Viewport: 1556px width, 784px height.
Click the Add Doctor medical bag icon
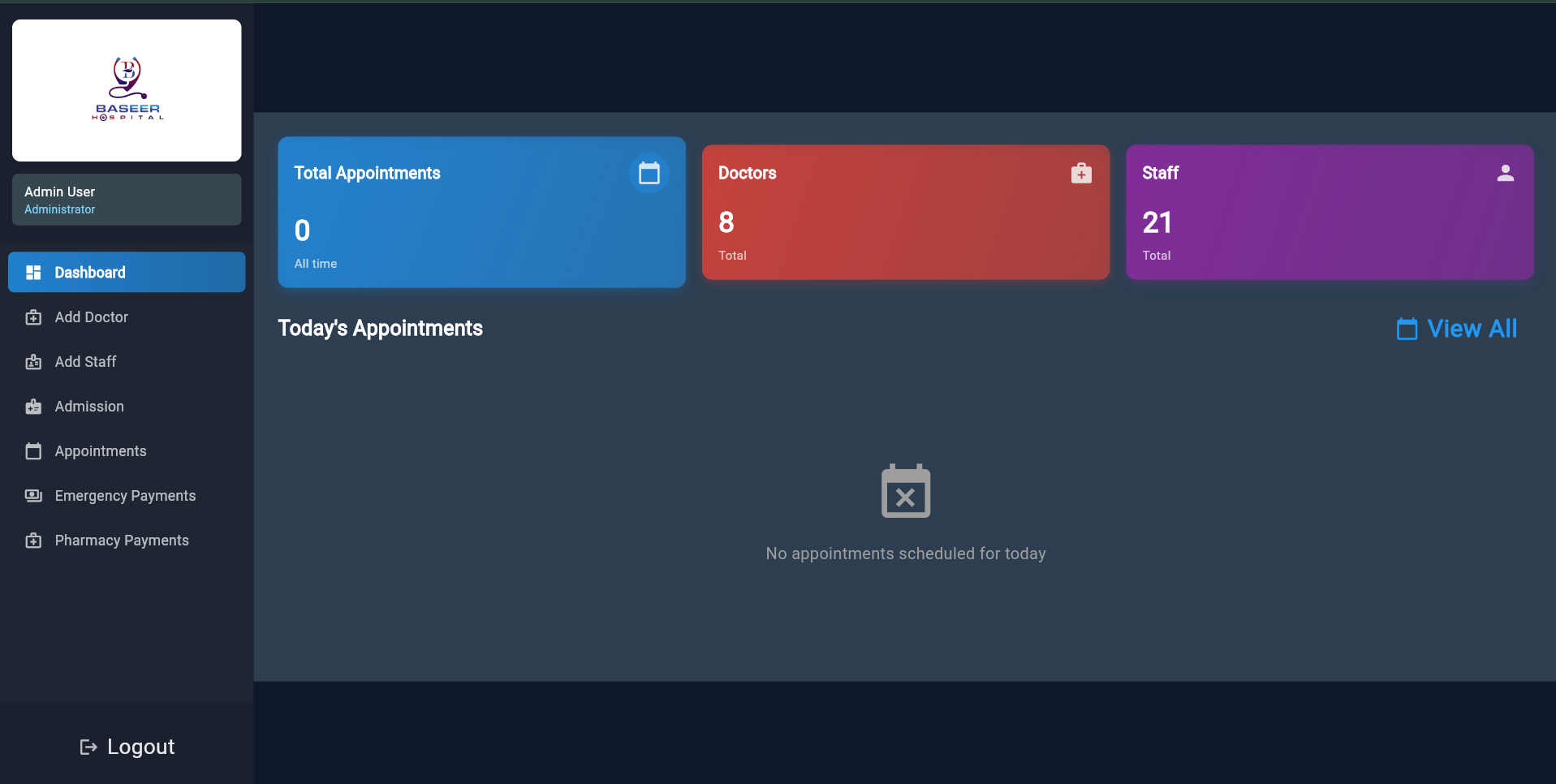pos(33,317)
